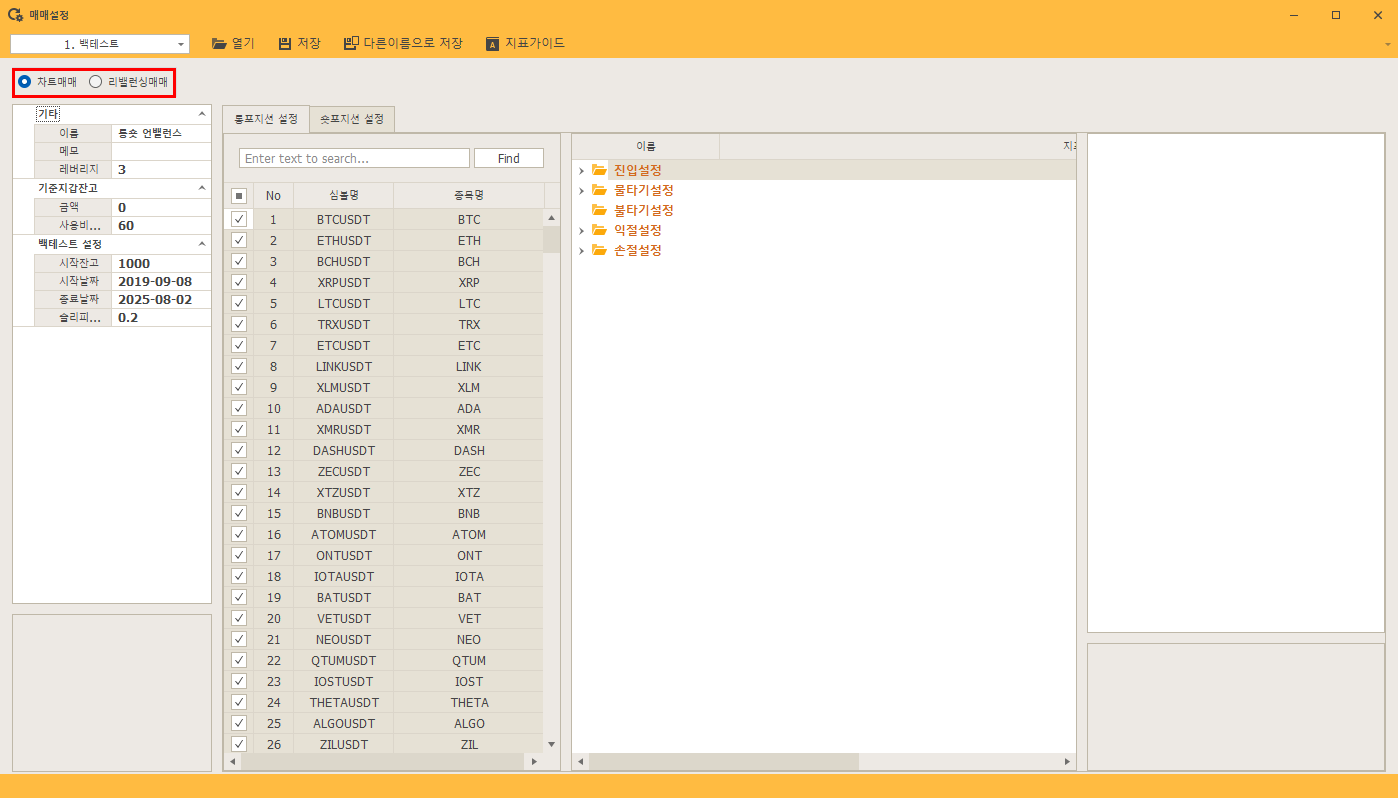Viewport: 1398px width, 798px height.
Task: Switch to the 롱포지션 설정 tab
Action: tap(266, 119)
